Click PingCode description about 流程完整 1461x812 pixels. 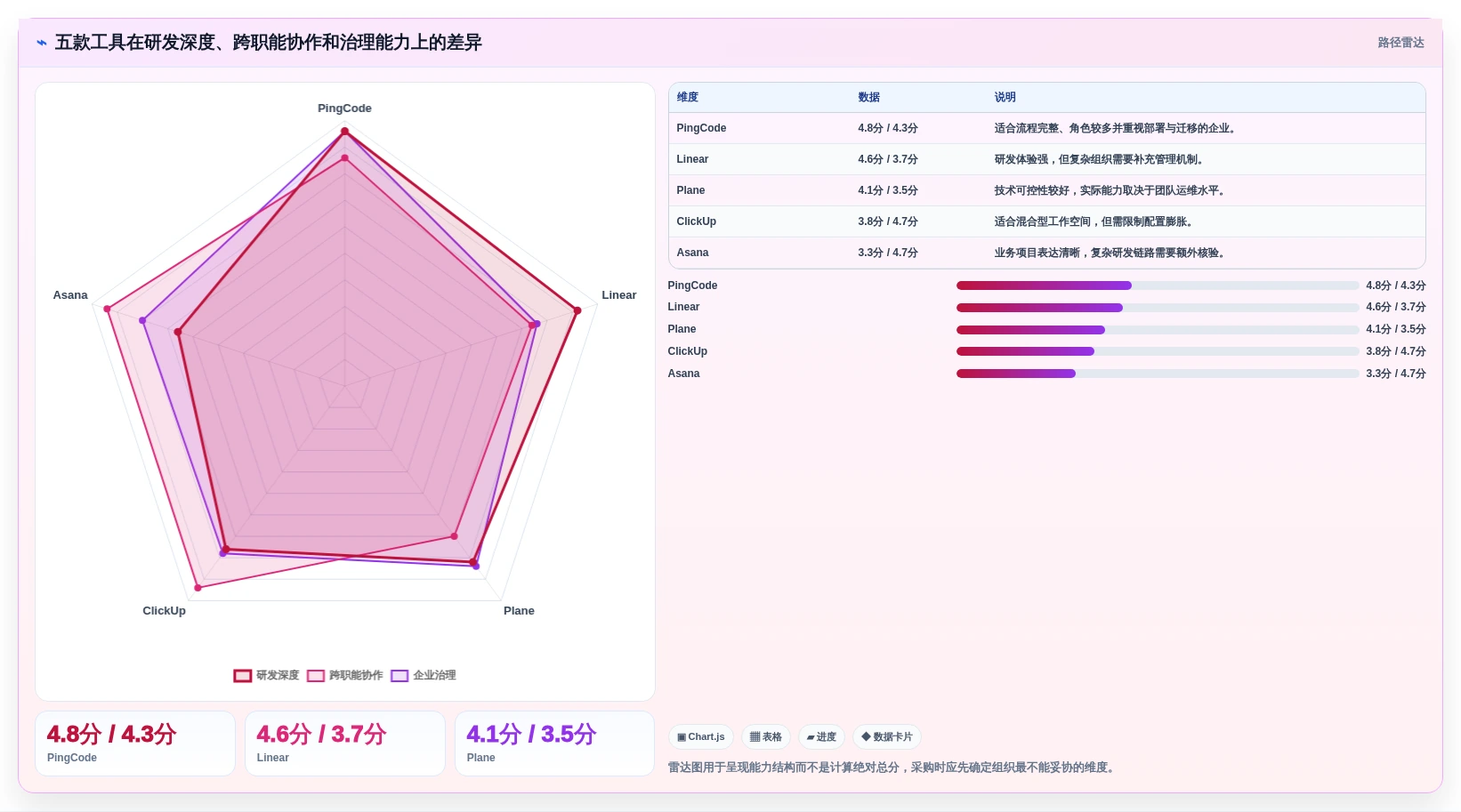[x=1117, y=128]
